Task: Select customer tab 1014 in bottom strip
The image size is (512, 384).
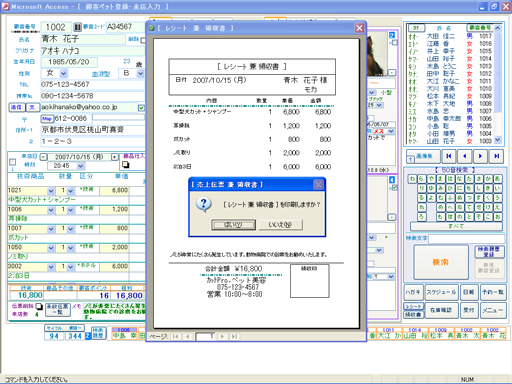Action: (x=415, y=333)
